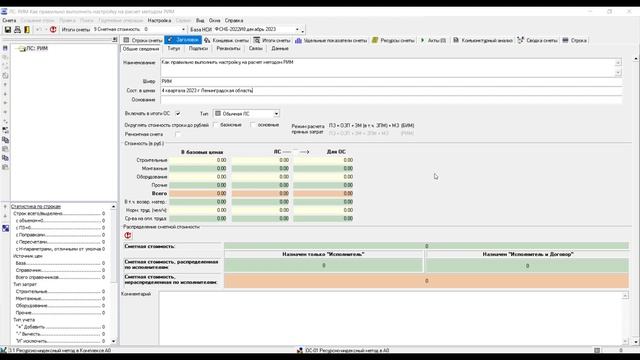Viewport: 640px width, 360px height.
Task: Open the Сводка сметы tab
Action: click(538, 40)
